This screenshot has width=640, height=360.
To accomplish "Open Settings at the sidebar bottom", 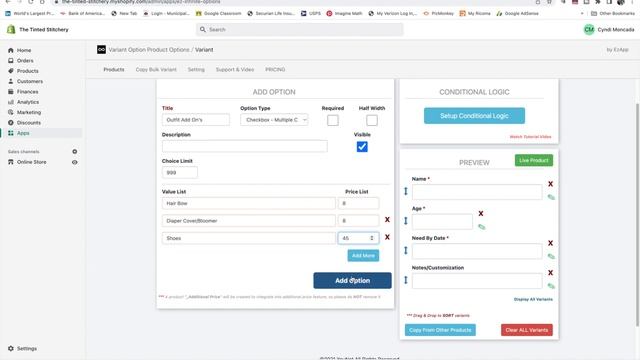I will coord(22,349).
